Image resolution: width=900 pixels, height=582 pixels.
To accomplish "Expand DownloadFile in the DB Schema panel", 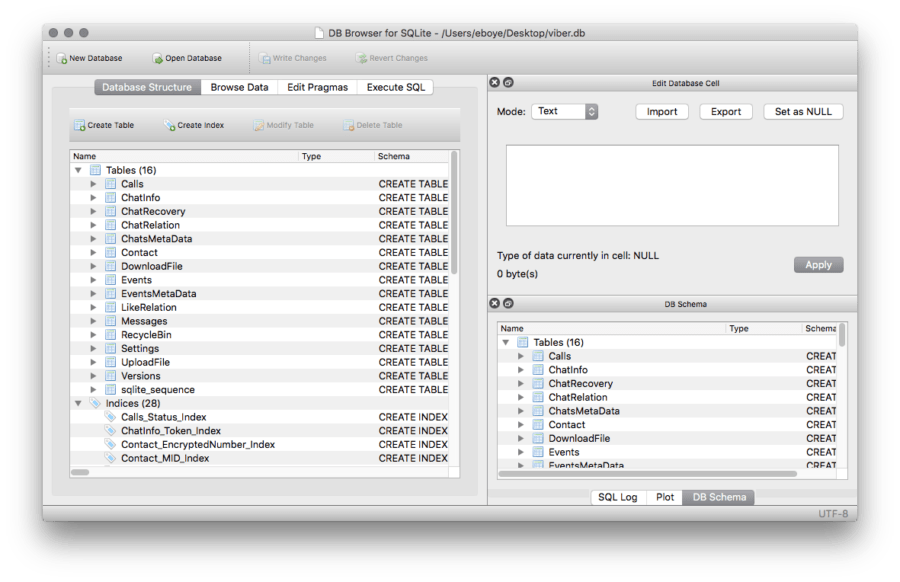I will point(521,439).
